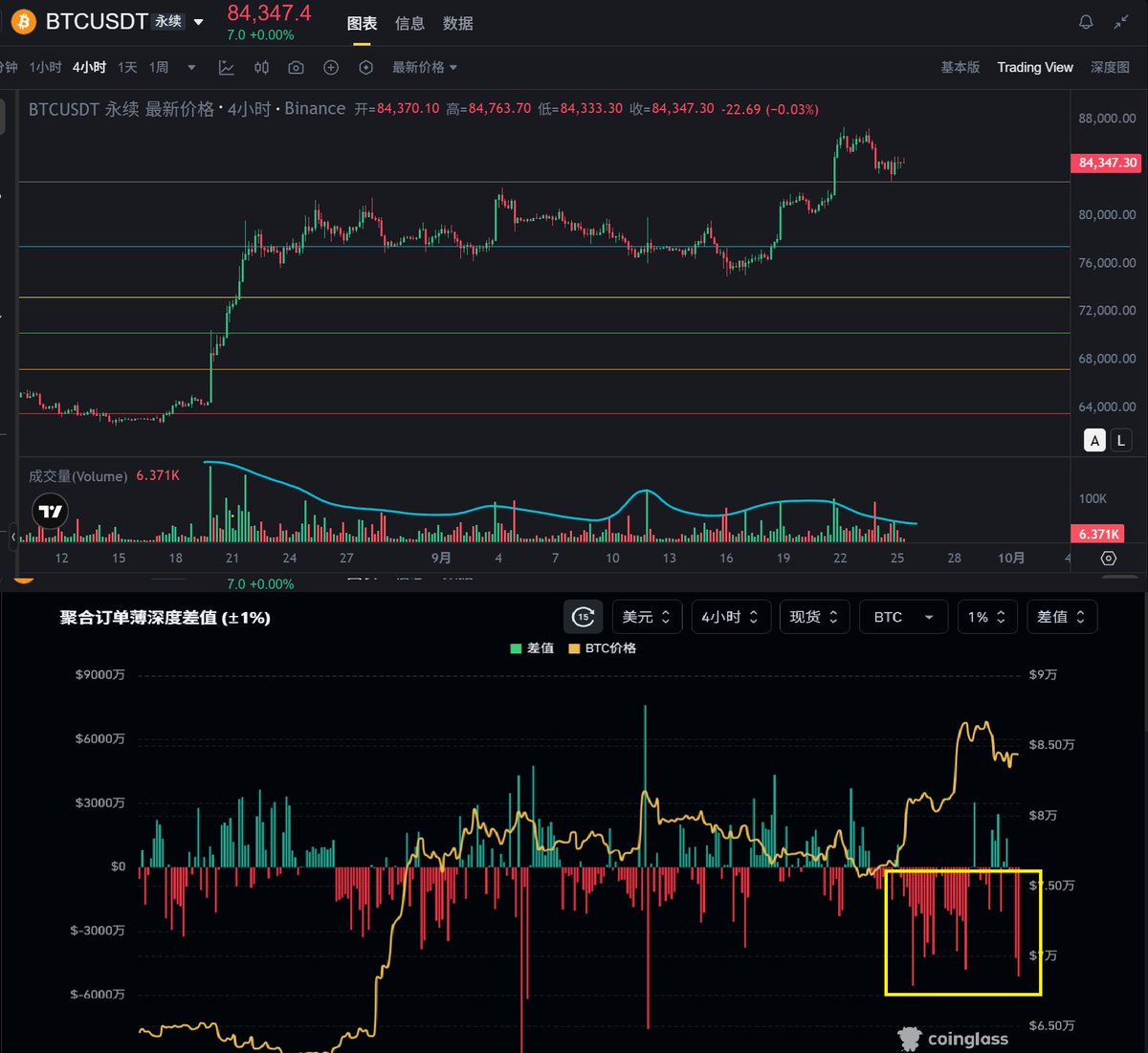This screenshot has height=1053, width=1148.
Task: Open the technical indicators line-chart icon
Action: click(227, 68)
